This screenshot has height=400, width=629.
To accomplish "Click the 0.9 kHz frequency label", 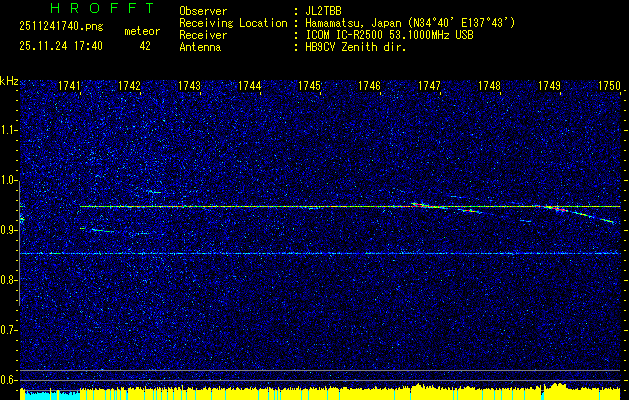I will click(9, 230).
